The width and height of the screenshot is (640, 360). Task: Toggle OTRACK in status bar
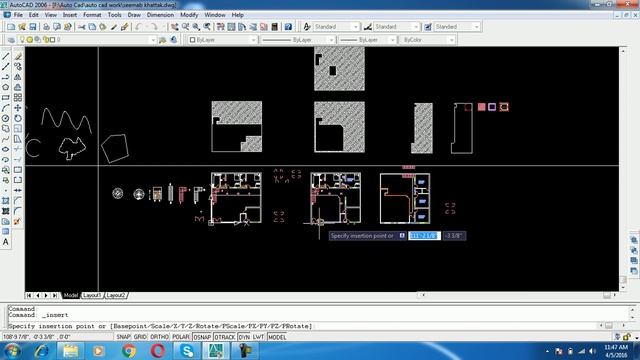(225, 337)
